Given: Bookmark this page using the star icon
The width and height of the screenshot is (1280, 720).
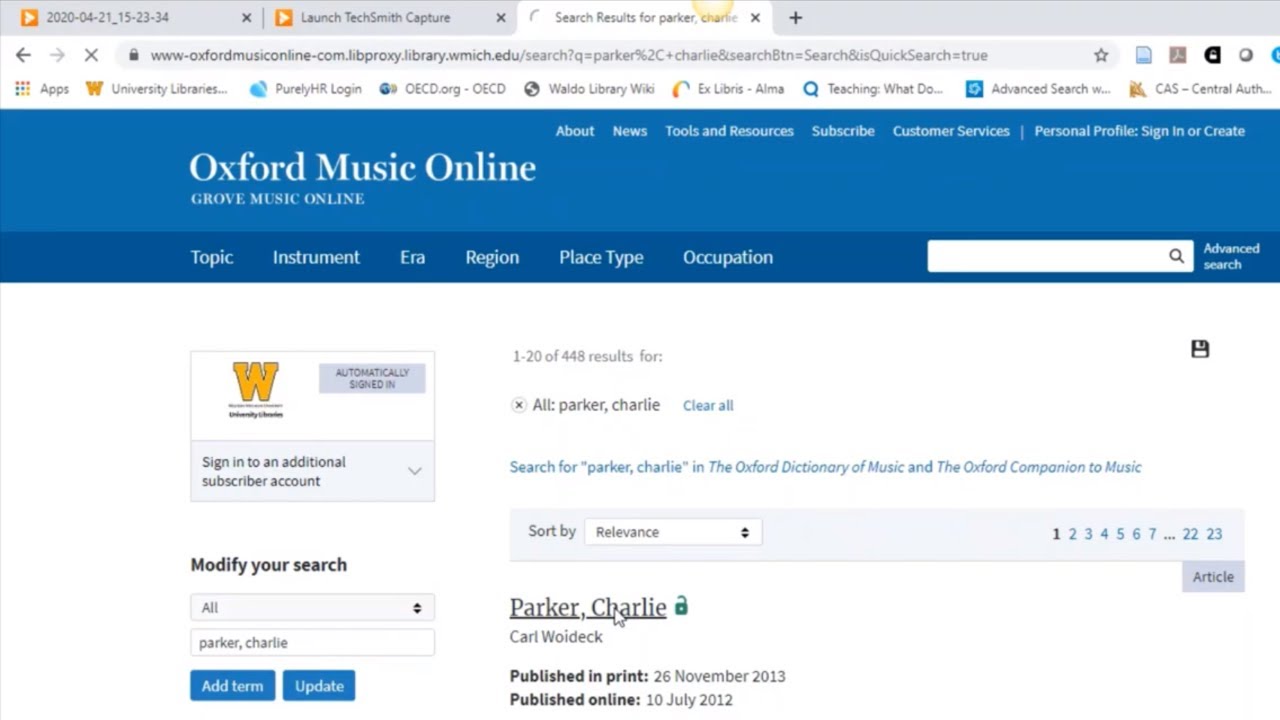Looking at the screenshot, I should point(1101,55).
